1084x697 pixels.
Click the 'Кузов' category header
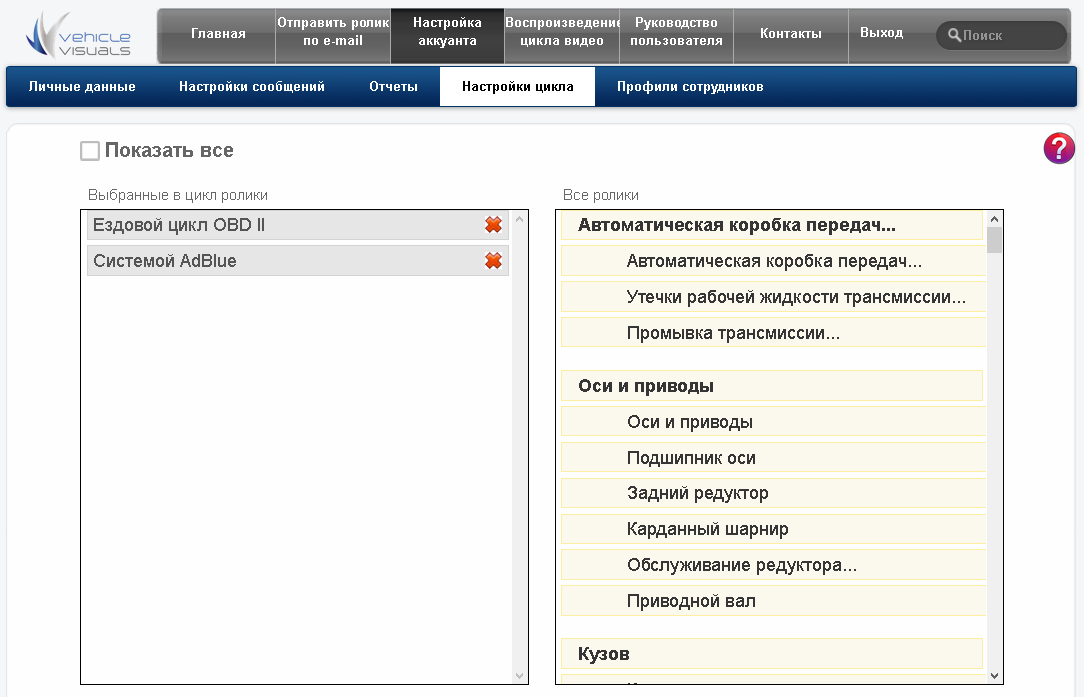coord(772,653)
